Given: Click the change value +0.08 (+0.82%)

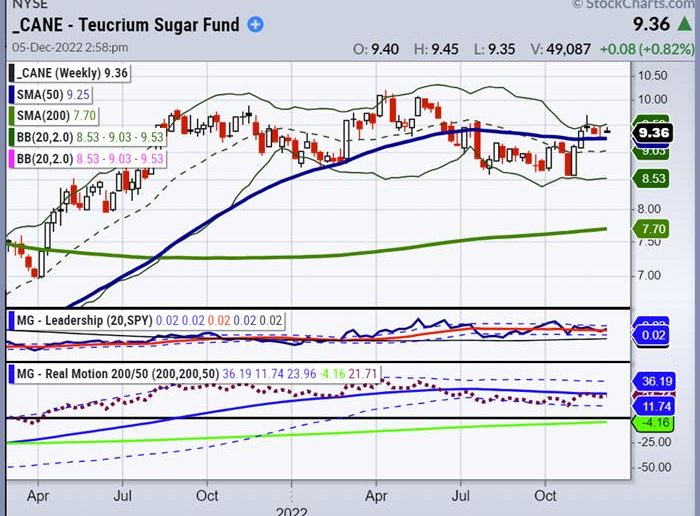Looking at the screenshot, I should click(647, 49).
